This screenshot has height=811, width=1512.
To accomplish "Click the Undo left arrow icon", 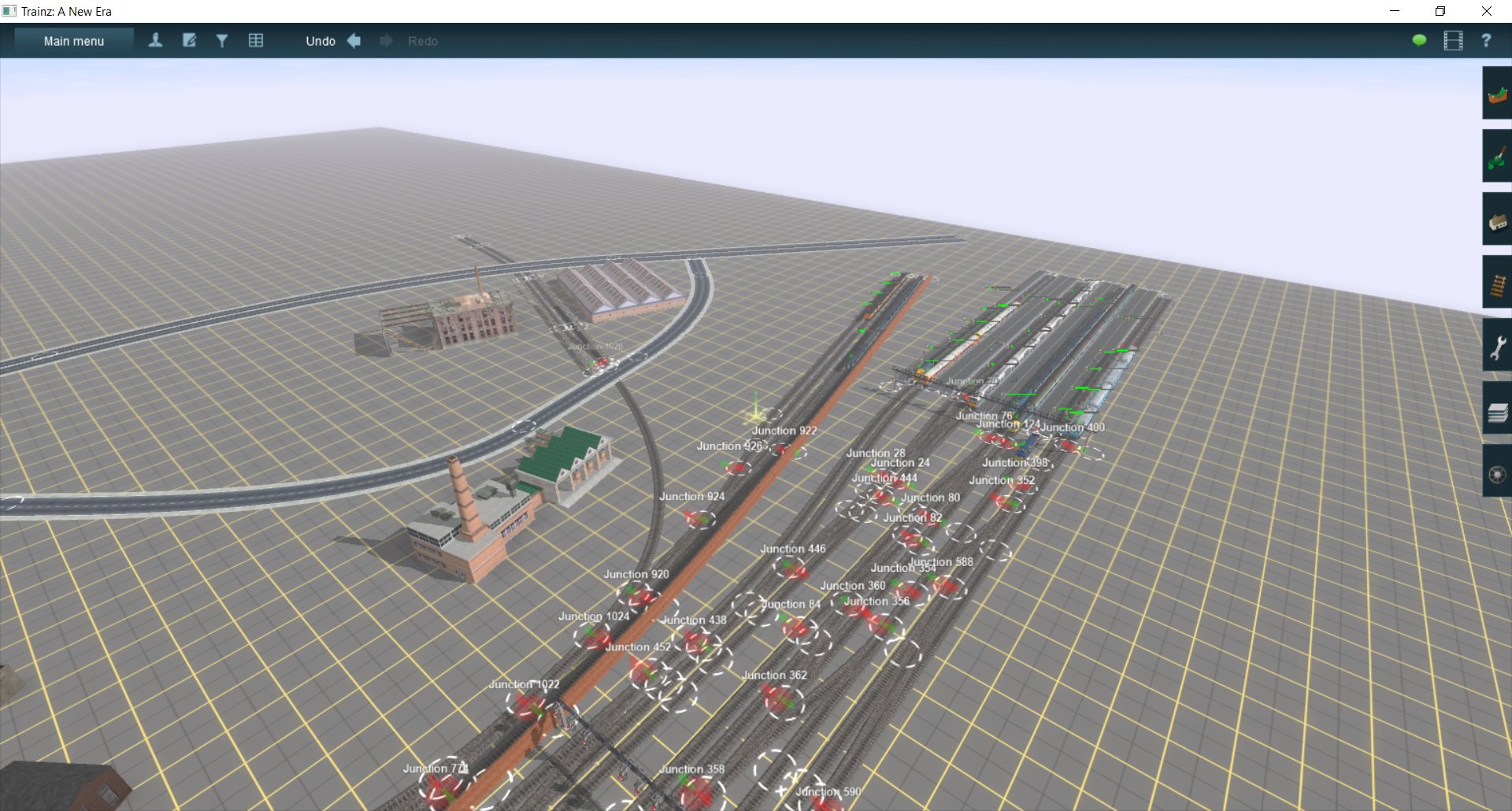I will (354, 41).
